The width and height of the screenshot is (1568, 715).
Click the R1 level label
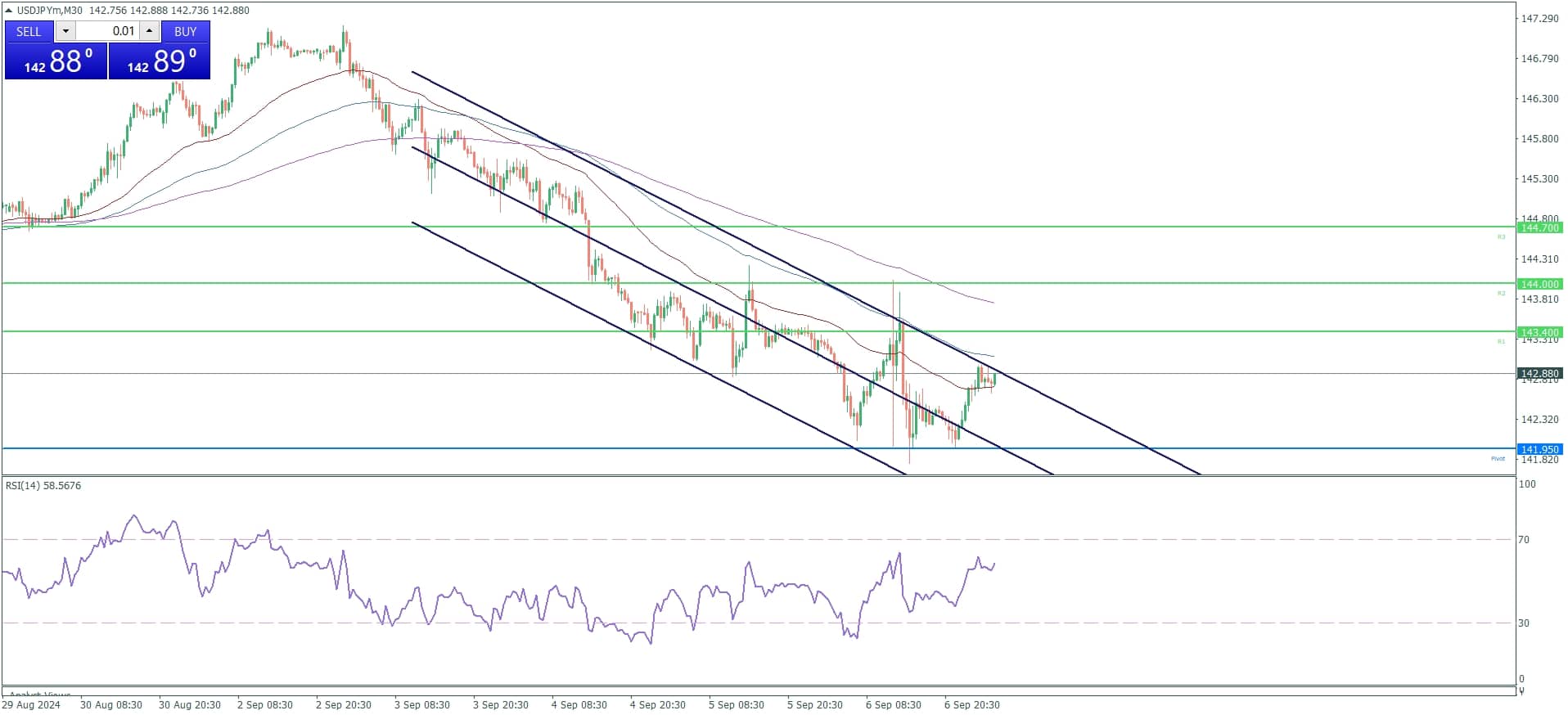tap(1501, 341)
